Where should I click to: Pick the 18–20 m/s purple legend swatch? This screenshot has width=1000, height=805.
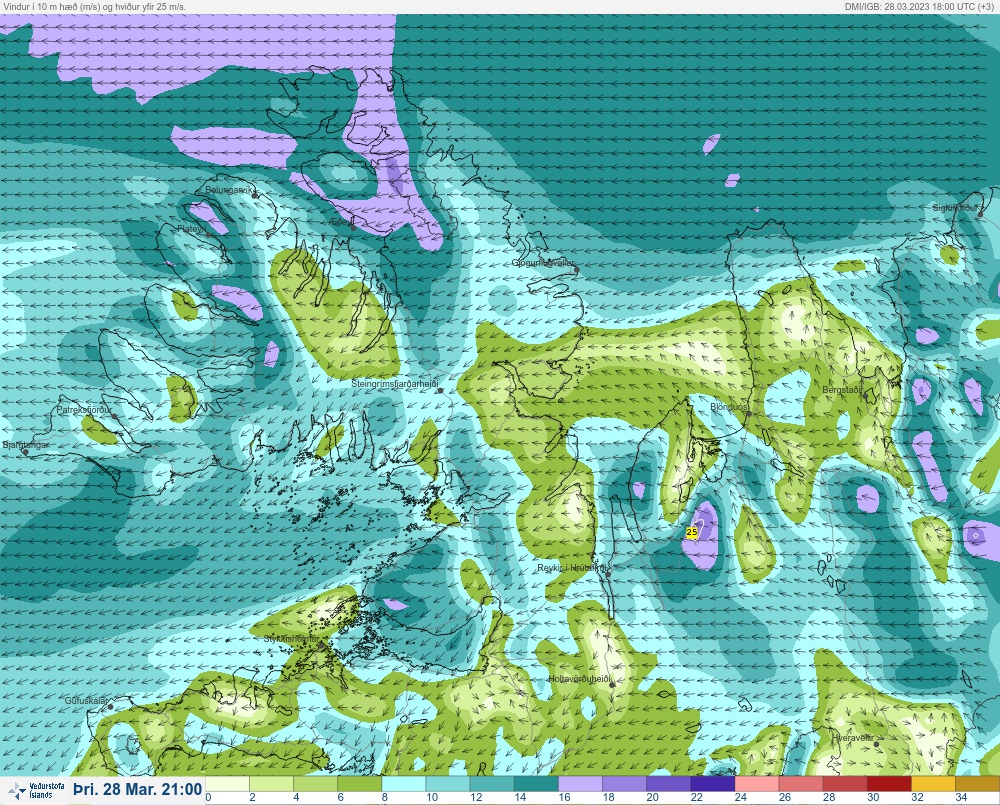click(624, 784)
